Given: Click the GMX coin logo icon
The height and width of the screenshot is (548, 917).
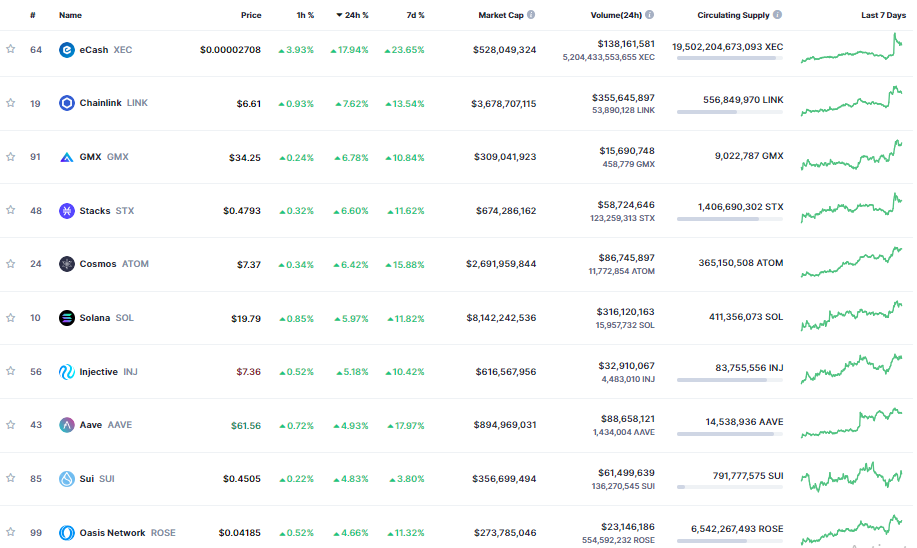Looking at the screenshot, I should pos(67,157).
